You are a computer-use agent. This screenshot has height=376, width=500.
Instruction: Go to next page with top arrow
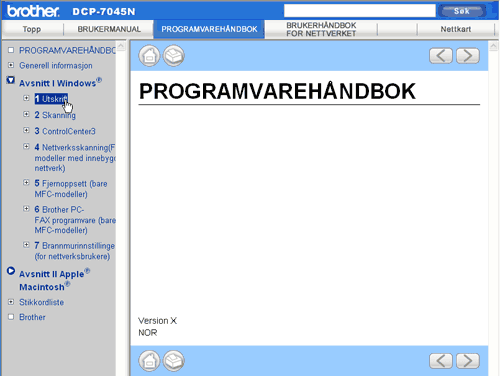(468, 56)
